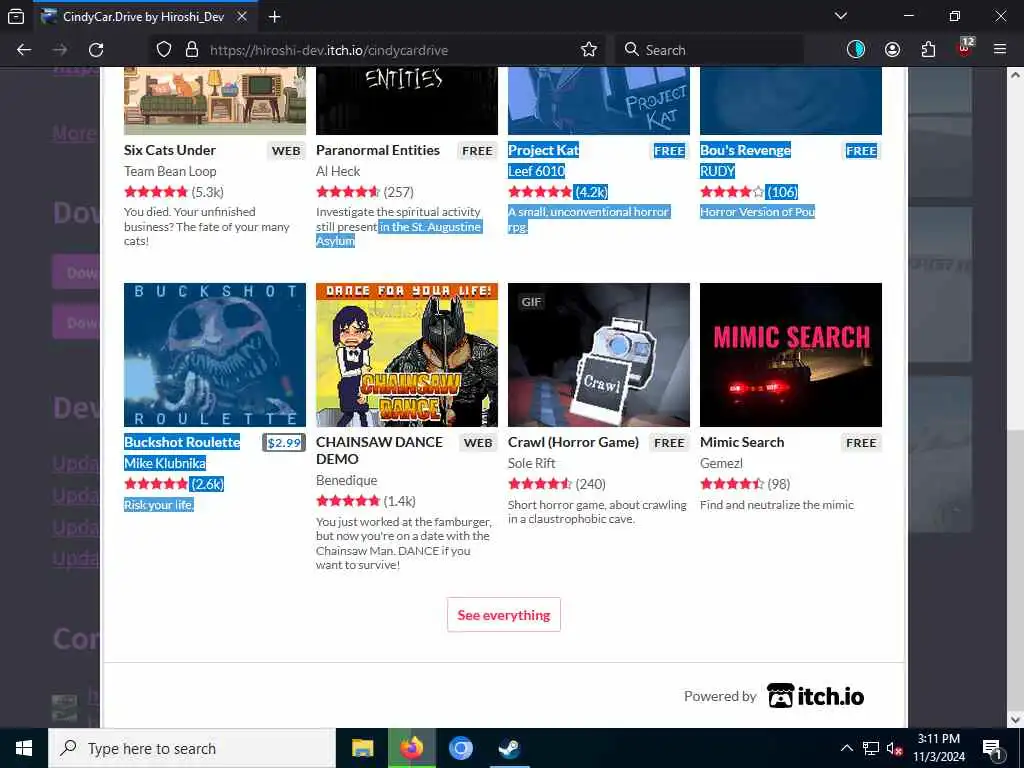Close the CindyCar.Drive tab
Image resolution: width=1024 pixels, height=768 pixels.
point(242,17)
